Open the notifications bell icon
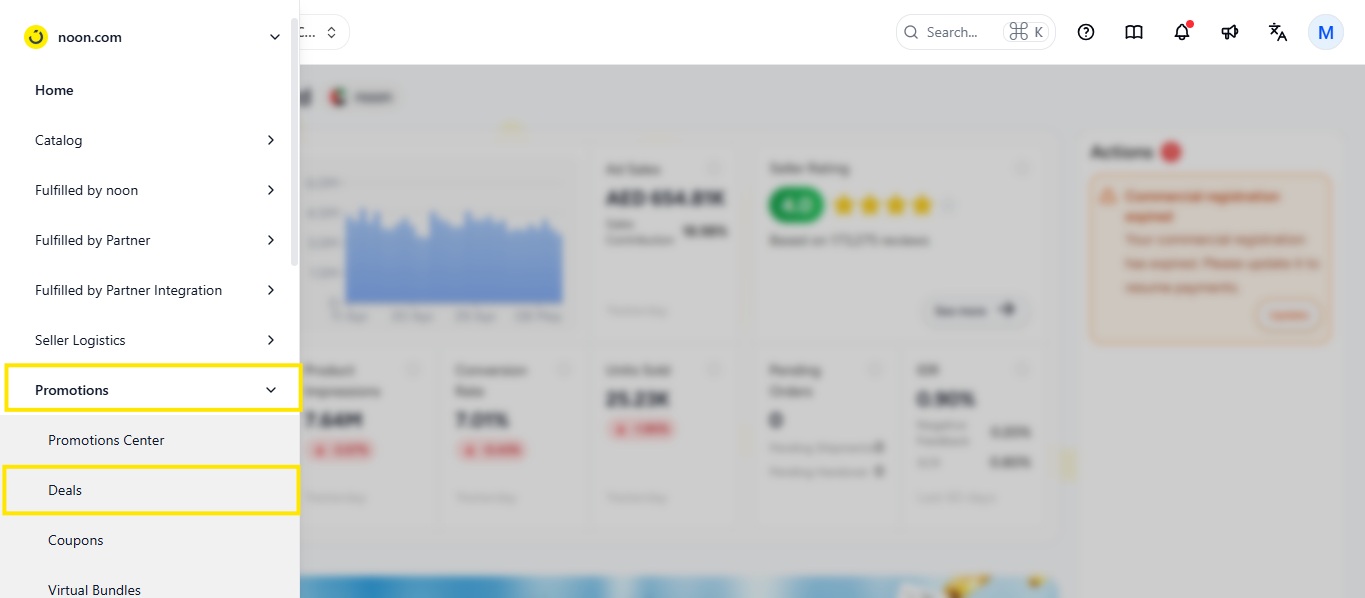The width and height of the screenshot is (1365, 598). 1182,32
